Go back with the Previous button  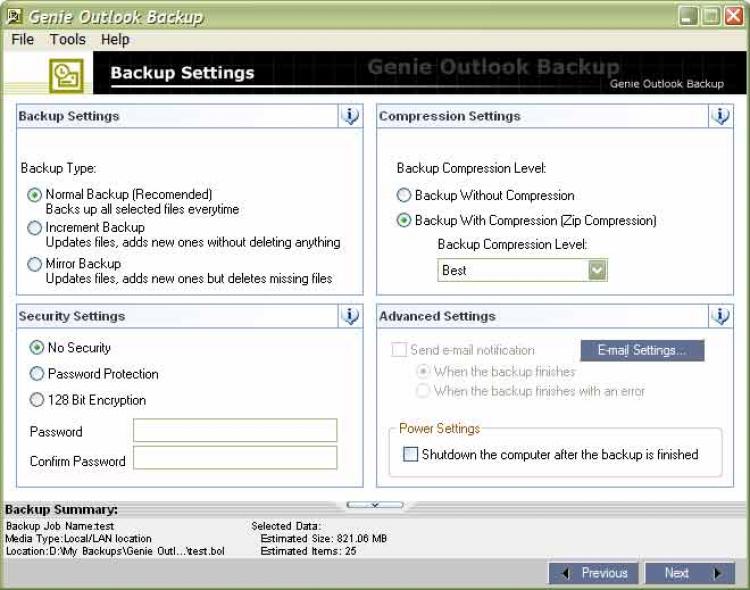594,573
